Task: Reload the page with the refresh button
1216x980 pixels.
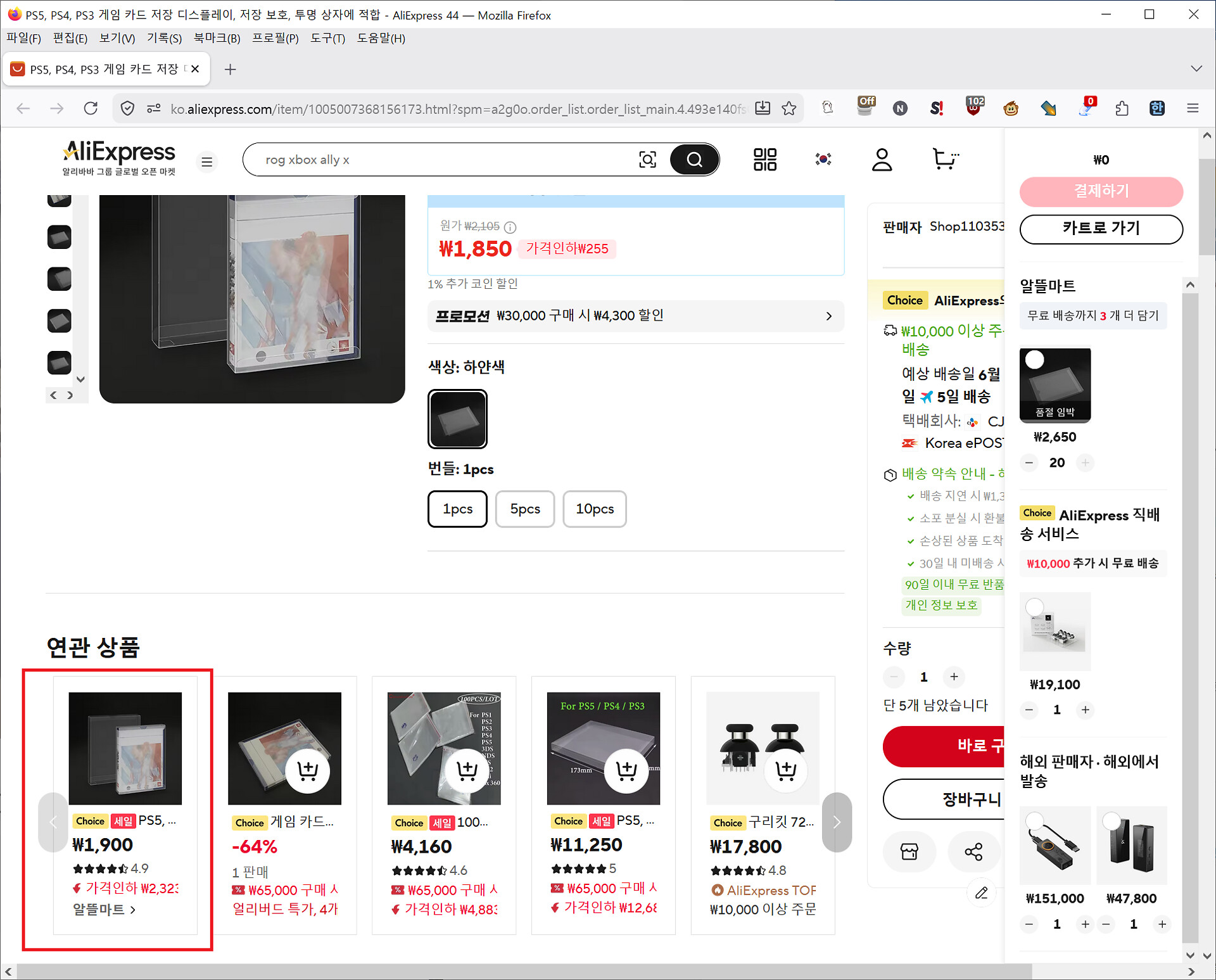Action: click(x=91, y=108)
